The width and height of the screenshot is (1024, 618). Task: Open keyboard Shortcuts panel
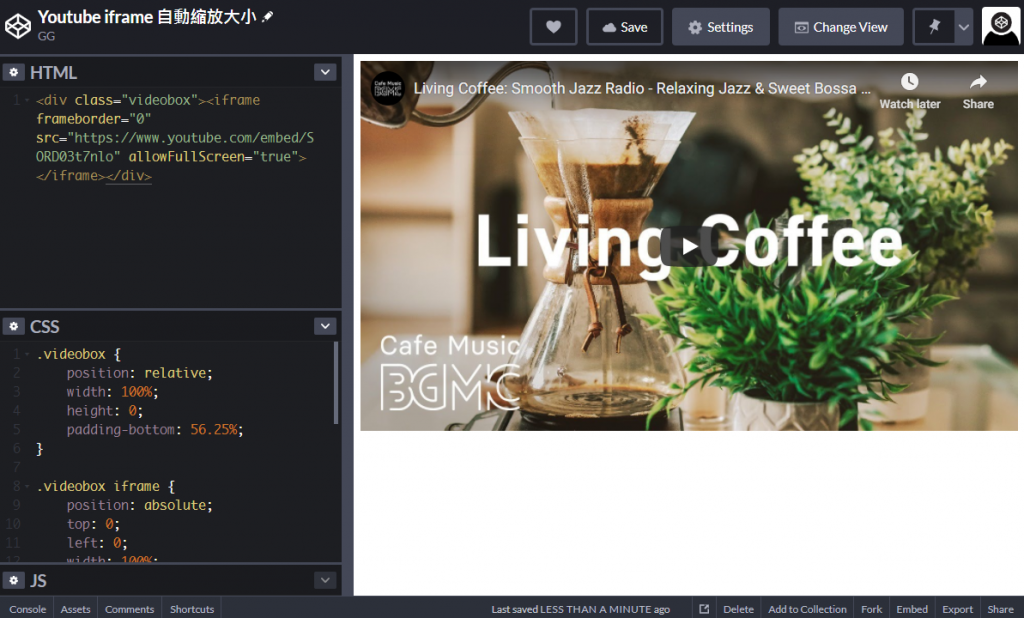(192, 609)
